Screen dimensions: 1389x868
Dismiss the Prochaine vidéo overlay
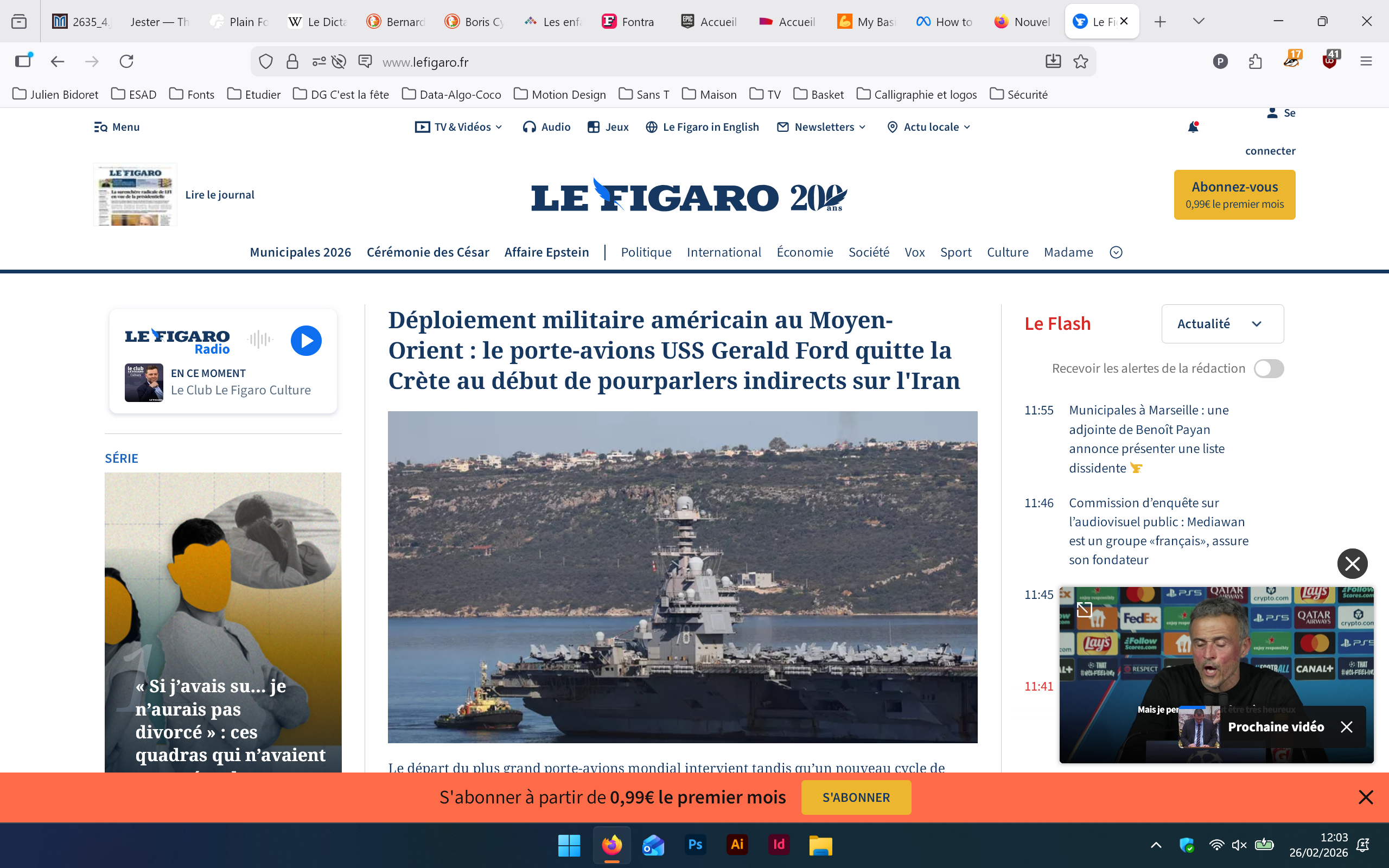tap(1346, 727)
